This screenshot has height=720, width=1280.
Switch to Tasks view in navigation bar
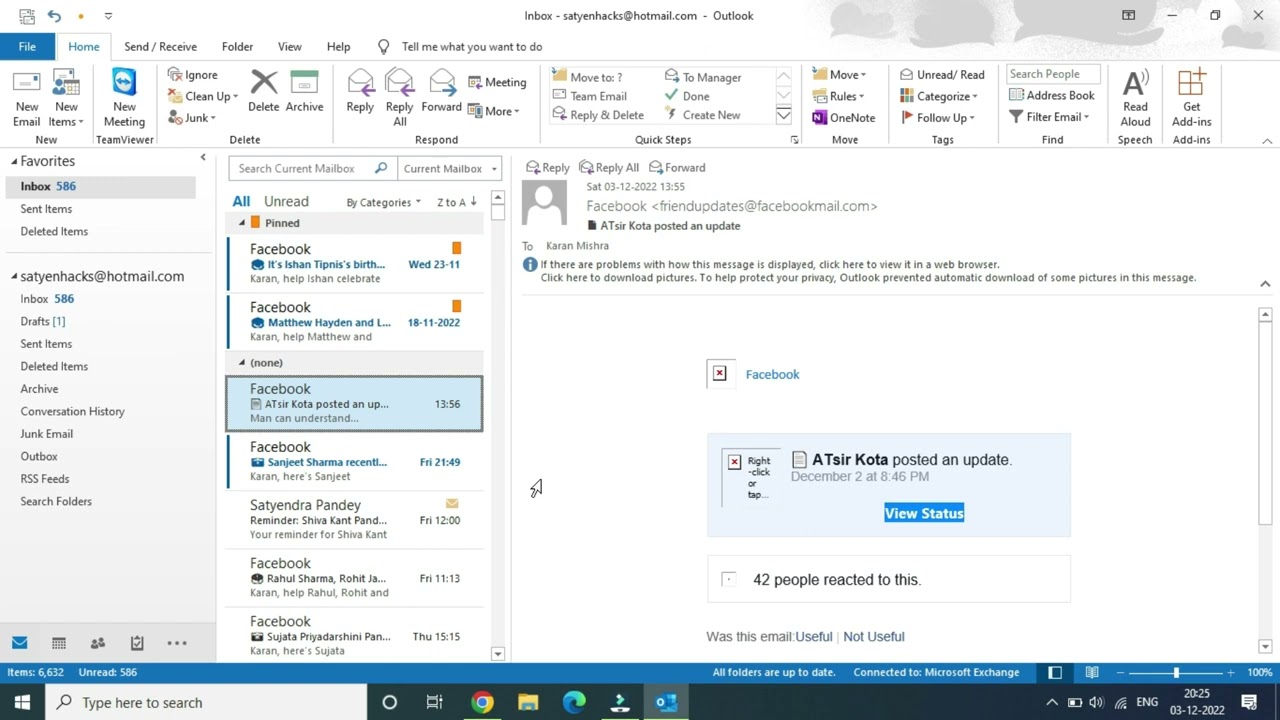pyautogui.click(x=137, y=643)
